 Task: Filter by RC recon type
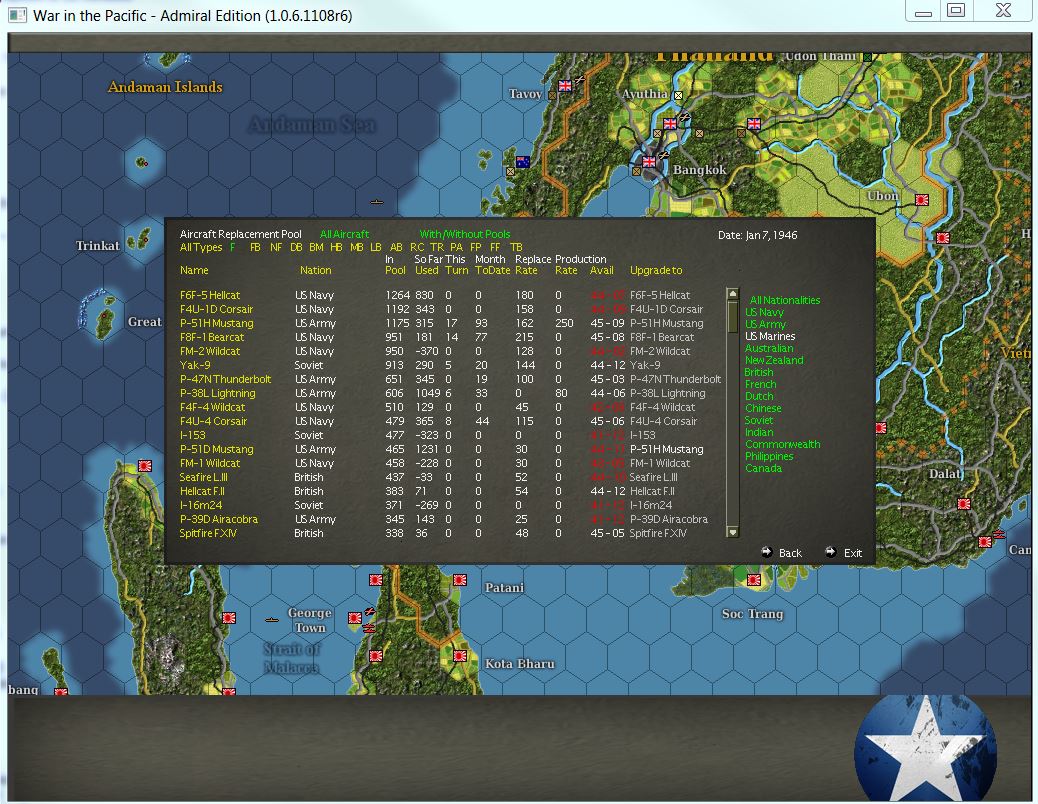coord(417,247)
